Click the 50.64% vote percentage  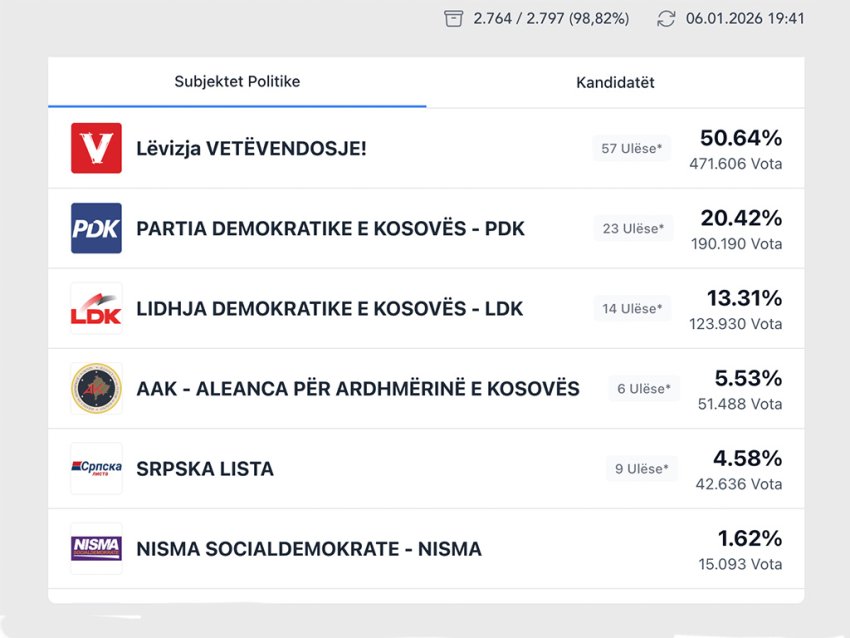[x=741, y=138]
